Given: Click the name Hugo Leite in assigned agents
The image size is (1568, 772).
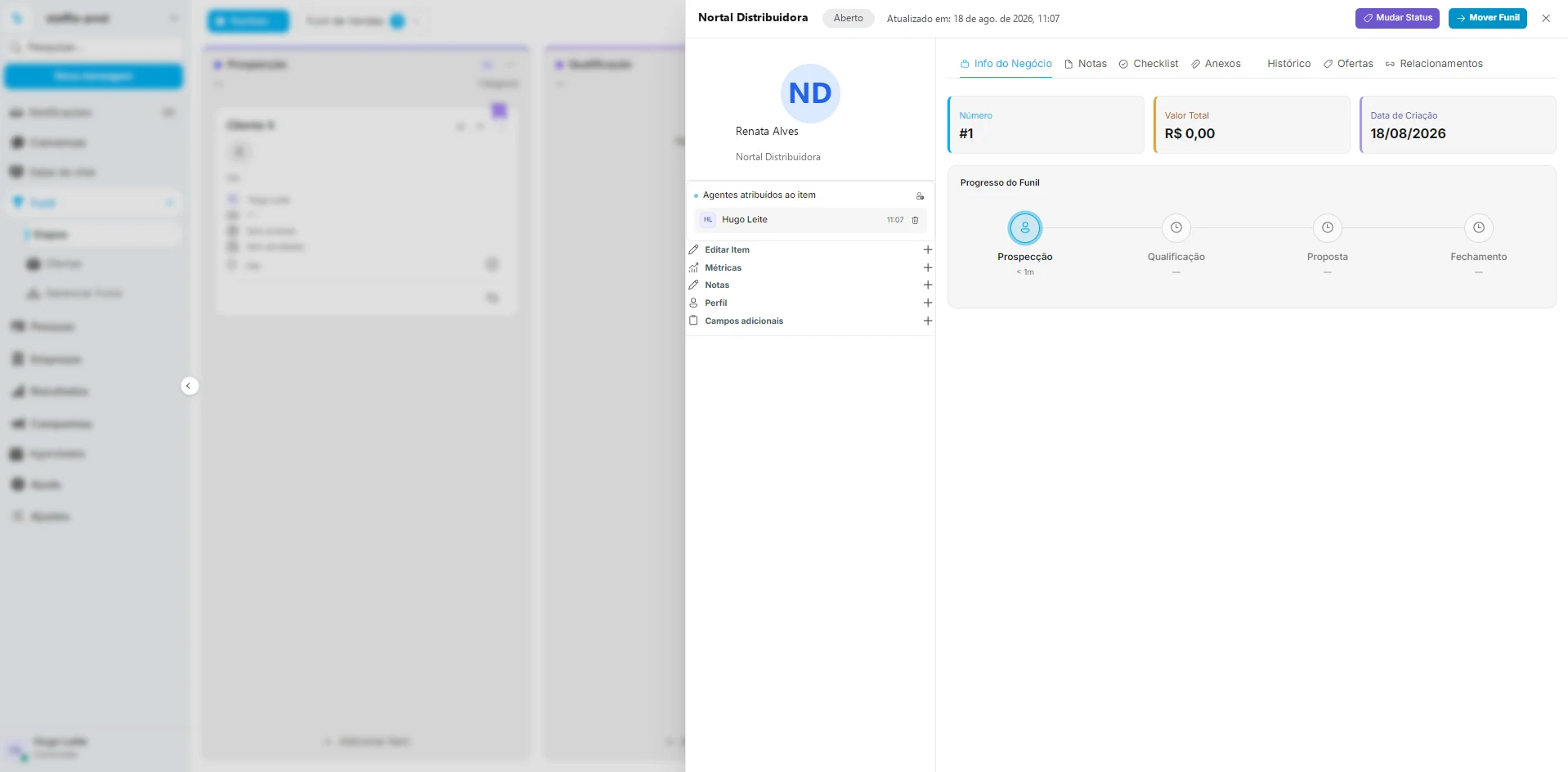Looking at the screenshot, I should [745, 220].
